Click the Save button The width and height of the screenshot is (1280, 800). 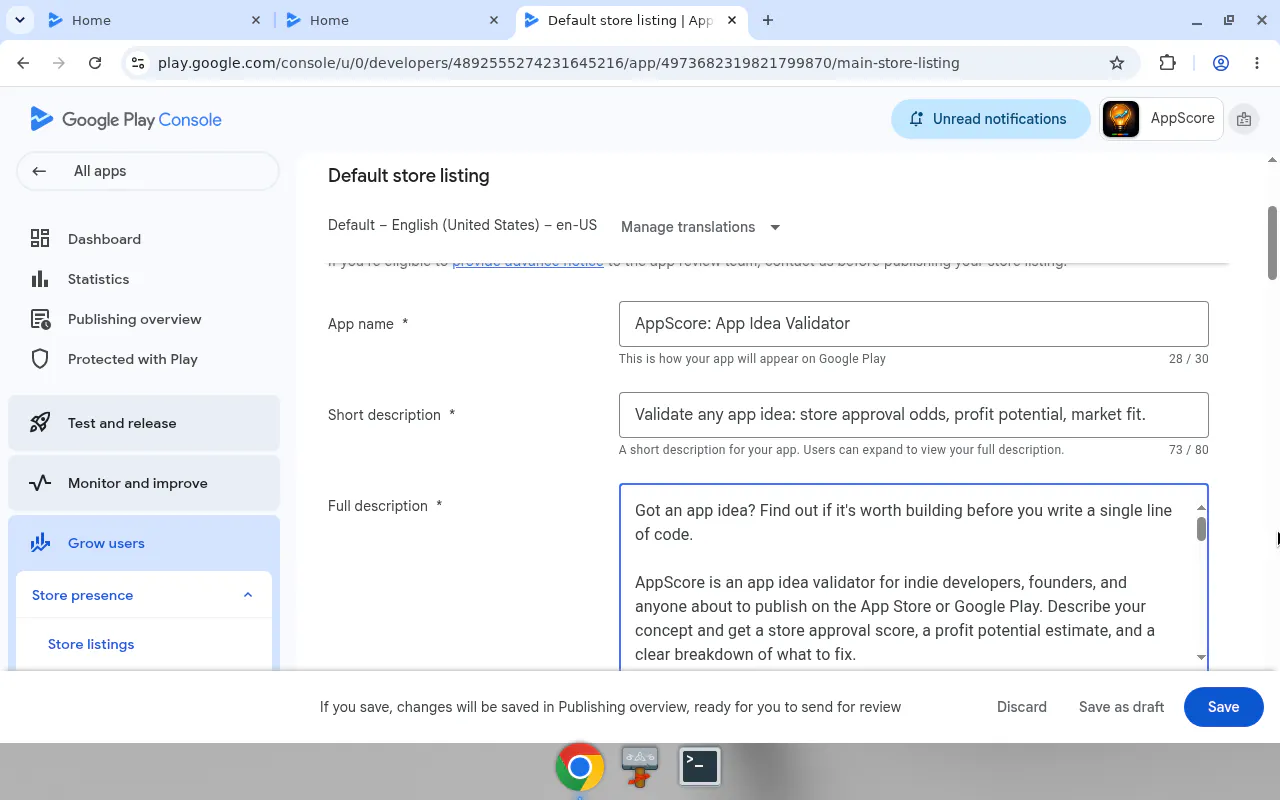1223,707
